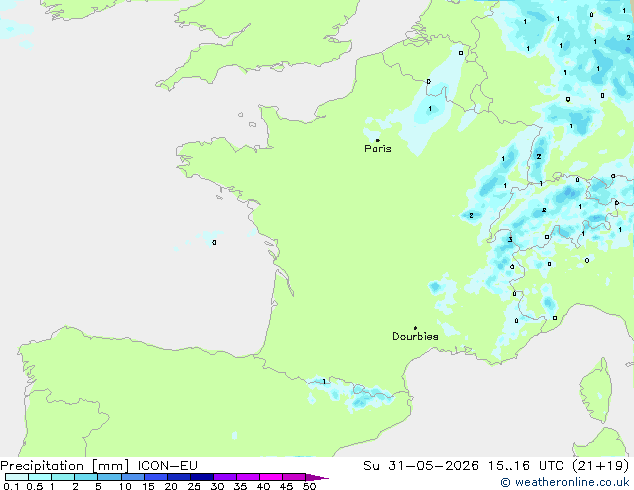Pick the 10–15 mm legend swatch
Screen dimensions: 634x490
click(x=132, y=477)
